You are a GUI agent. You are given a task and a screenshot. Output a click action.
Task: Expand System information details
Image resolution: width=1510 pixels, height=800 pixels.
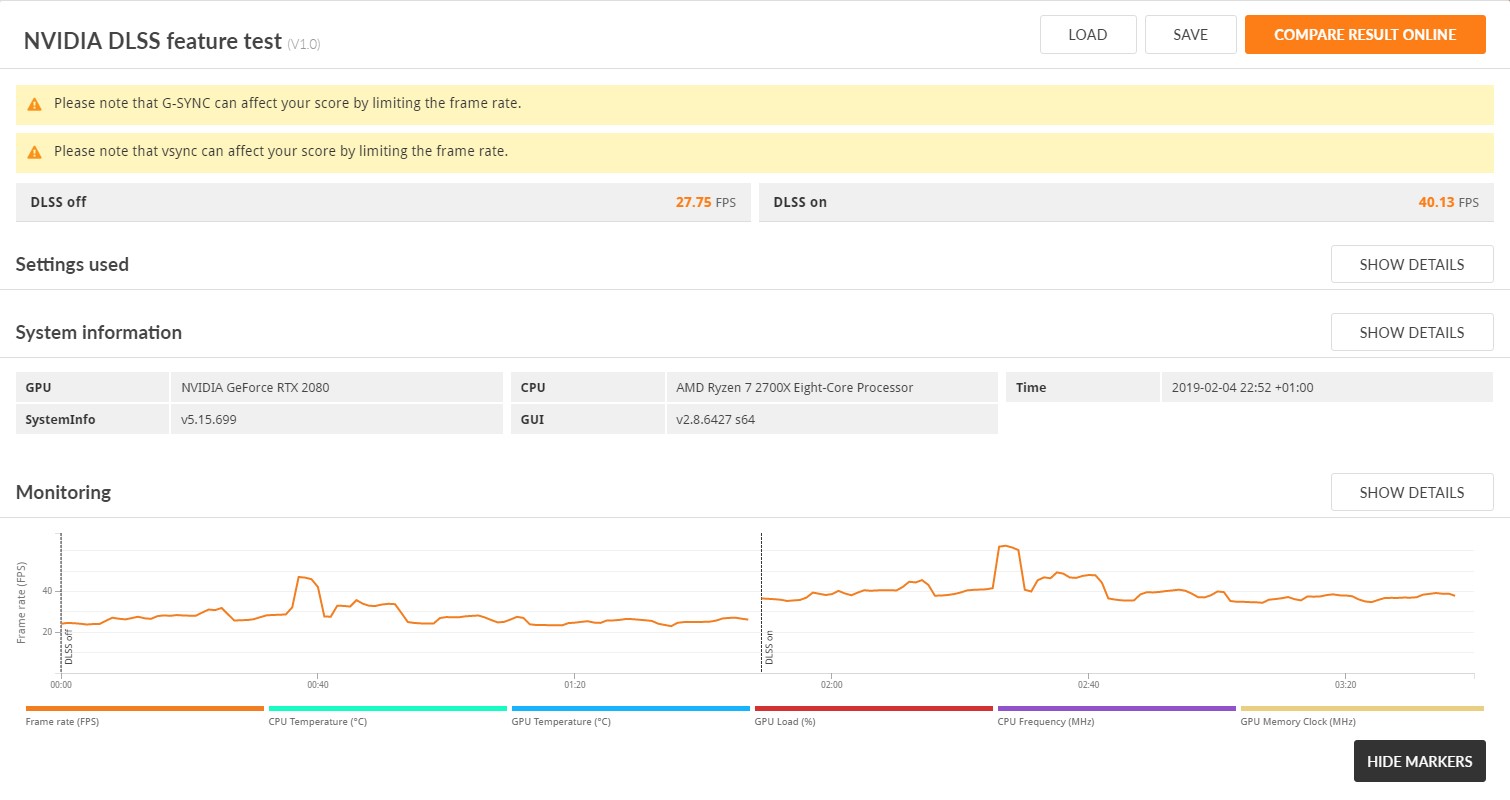coord(1412,332)
